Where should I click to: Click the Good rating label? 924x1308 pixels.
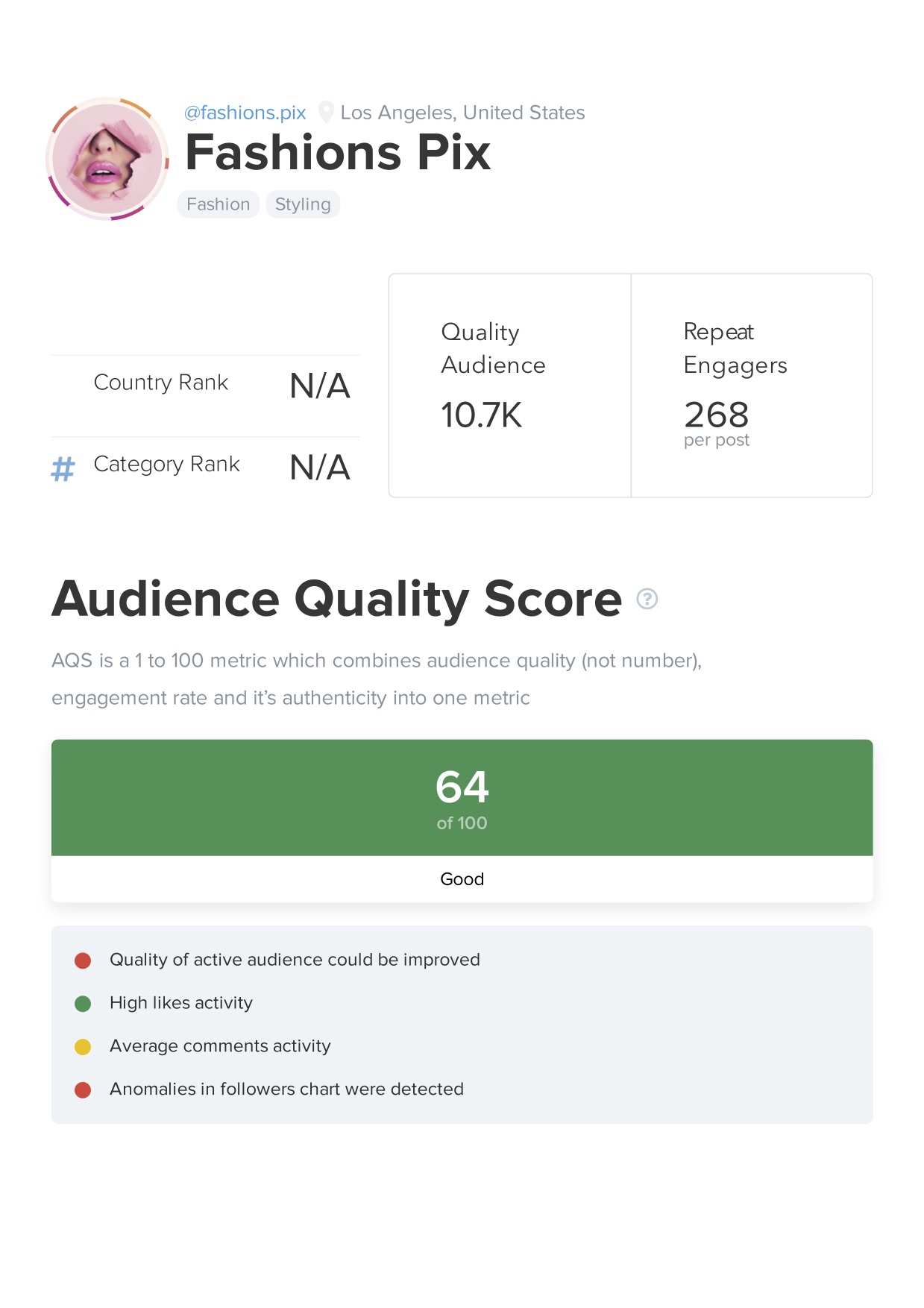462,879
